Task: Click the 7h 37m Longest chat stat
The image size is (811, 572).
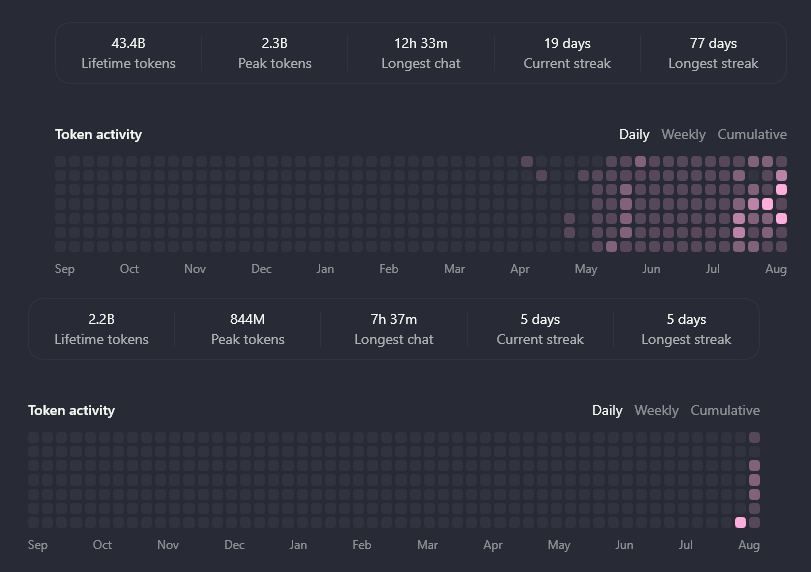Action: point(394,329)
